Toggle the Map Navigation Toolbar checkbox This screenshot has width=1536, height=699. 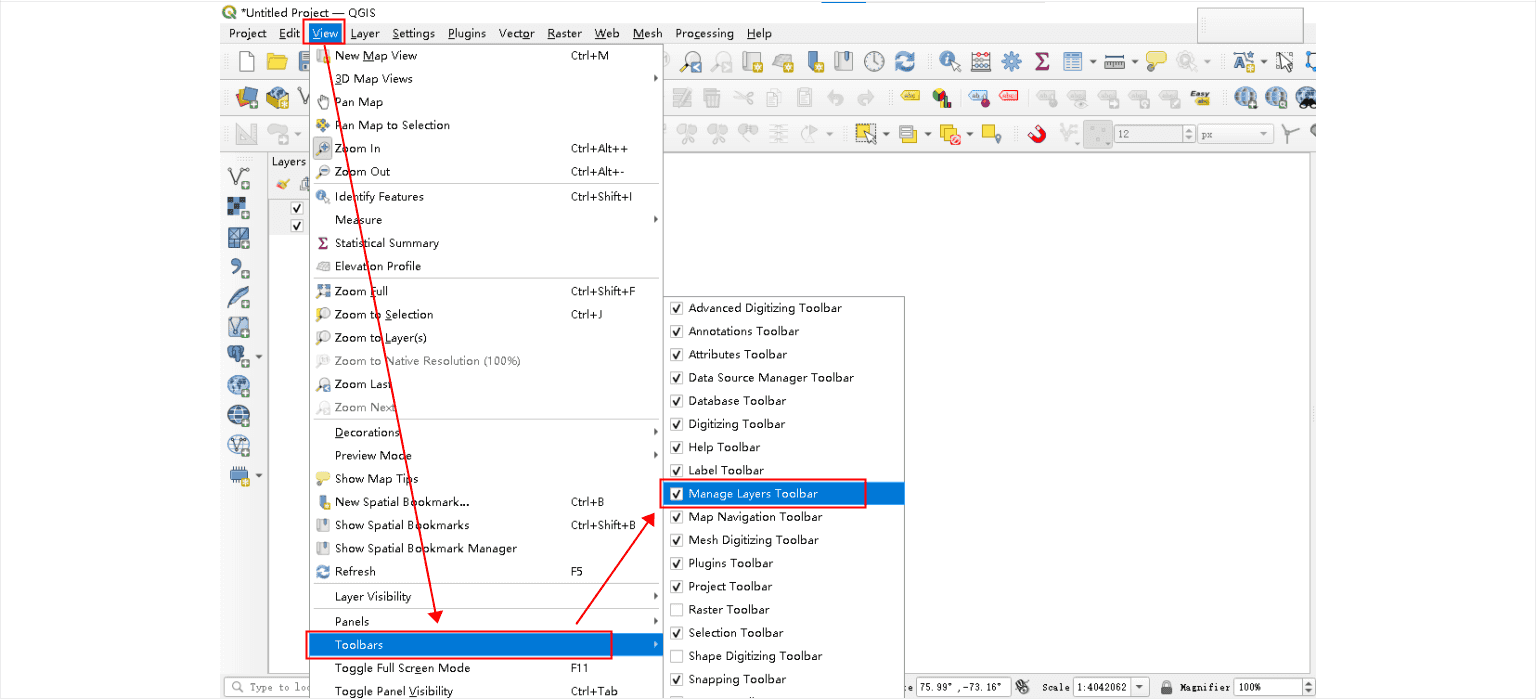tap(677, 517)
